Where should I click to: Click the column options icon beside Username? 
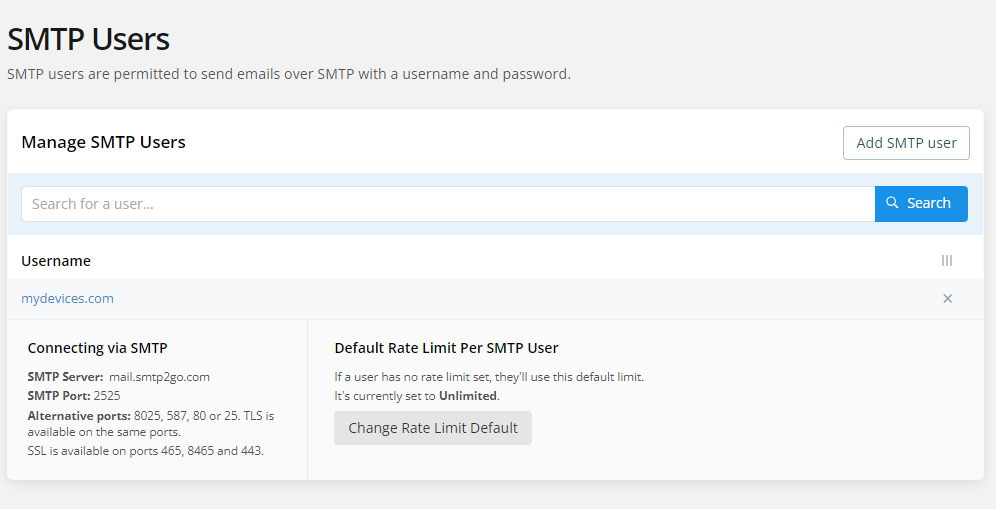[x=947, y=261]
